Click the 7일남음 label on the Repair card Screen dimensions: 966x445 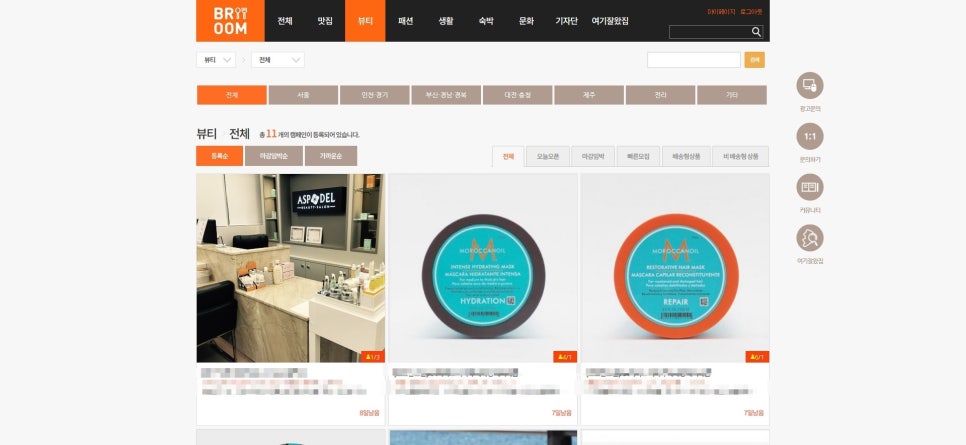[753, 412]
